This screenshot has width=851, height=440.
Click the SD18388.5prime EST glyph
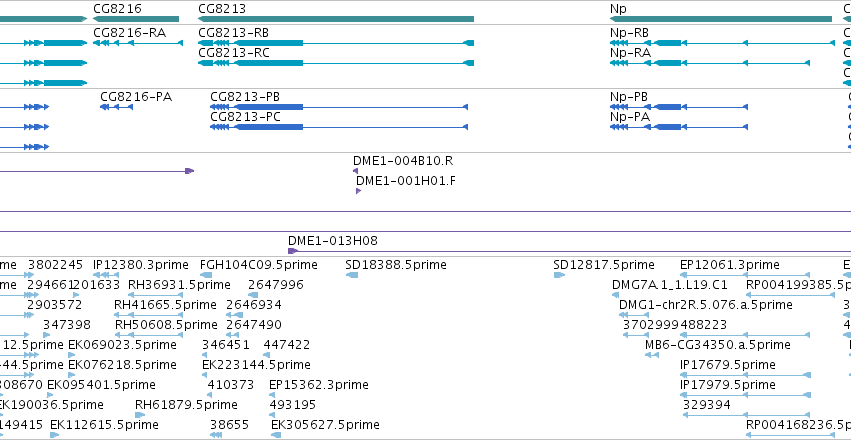[x=352, y=275]
